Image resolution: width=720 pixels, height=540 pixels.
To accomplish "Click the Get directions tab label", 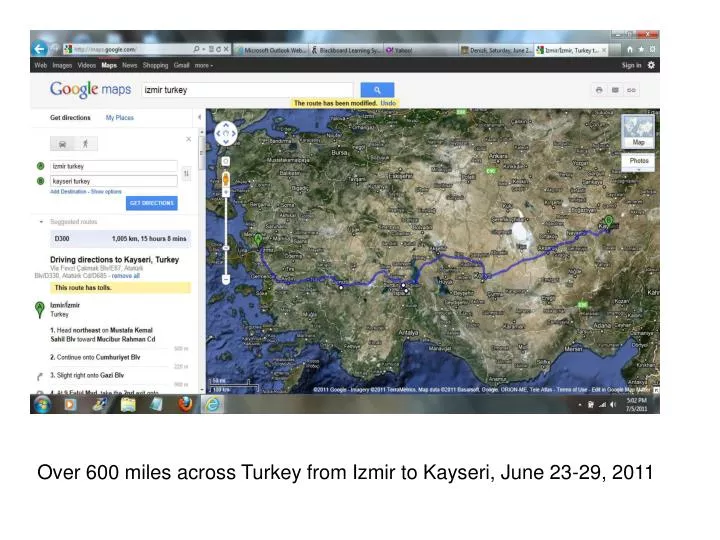I will pos(70,118).
